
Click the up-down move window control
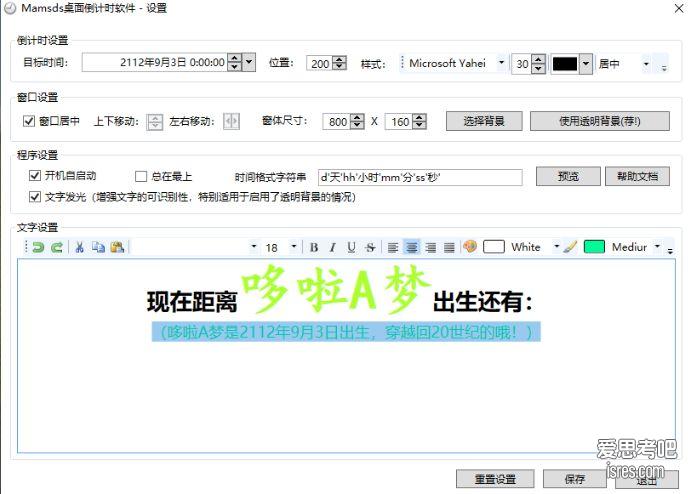pyautogui.click(x=155, y=122)
